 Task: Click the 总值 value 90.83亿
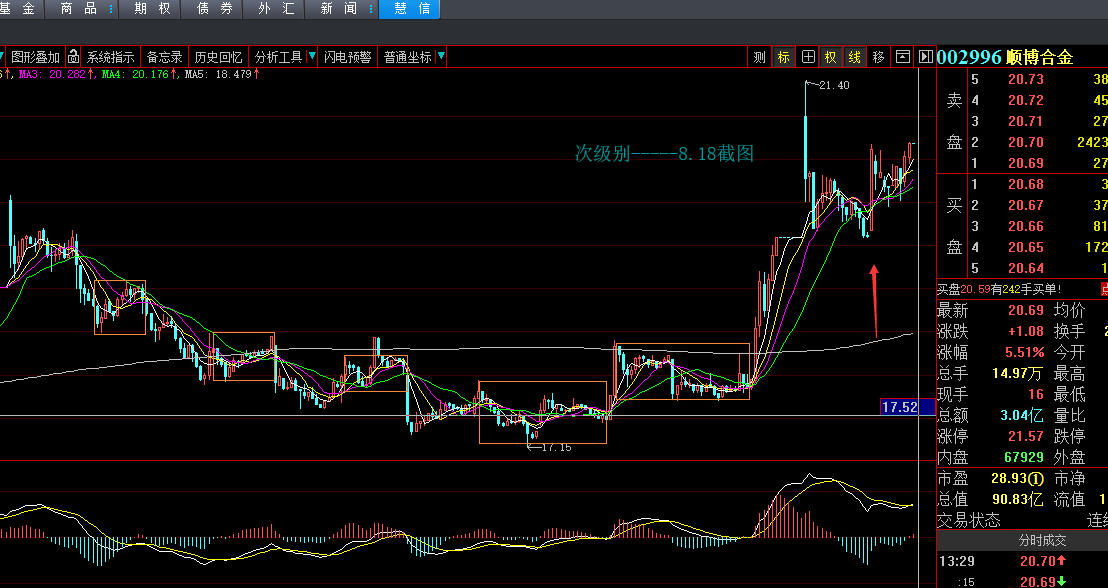[x=1018, y=500]
